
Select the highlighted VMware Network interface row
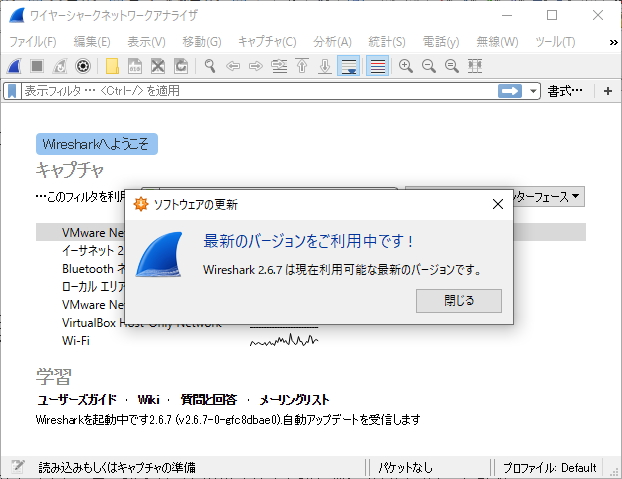pos(80,232)
